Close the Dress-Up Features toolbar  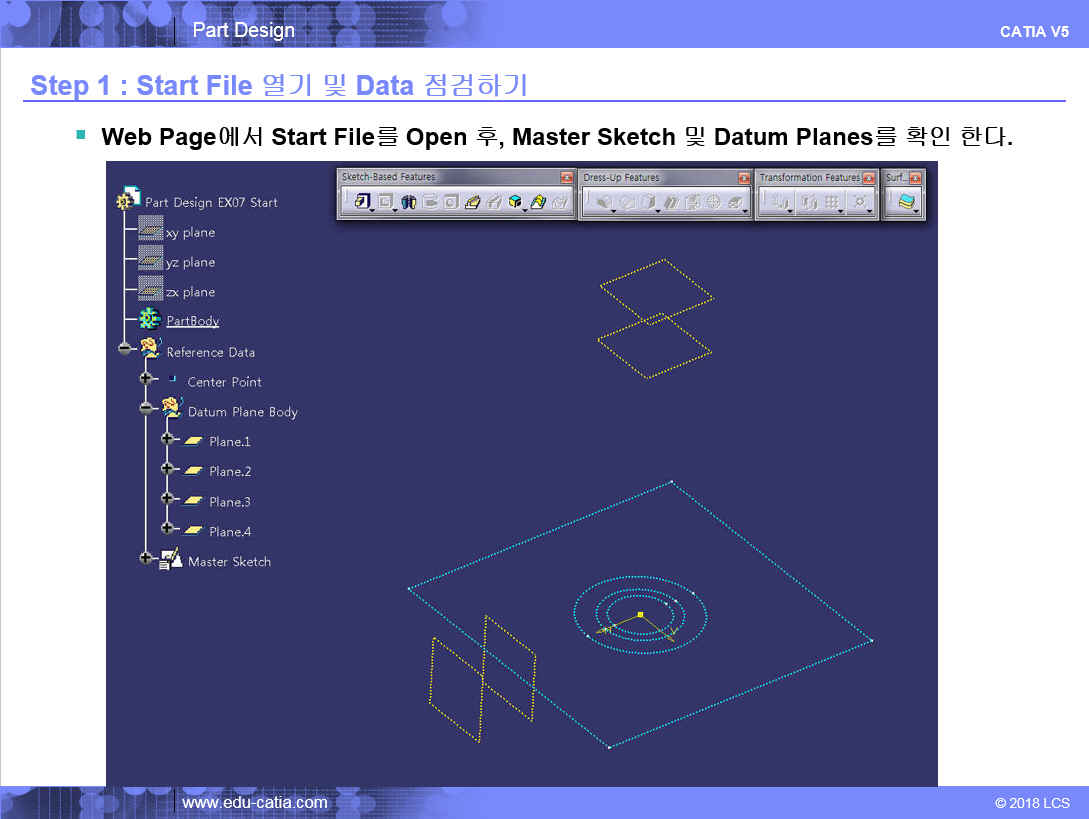point(744,178)
